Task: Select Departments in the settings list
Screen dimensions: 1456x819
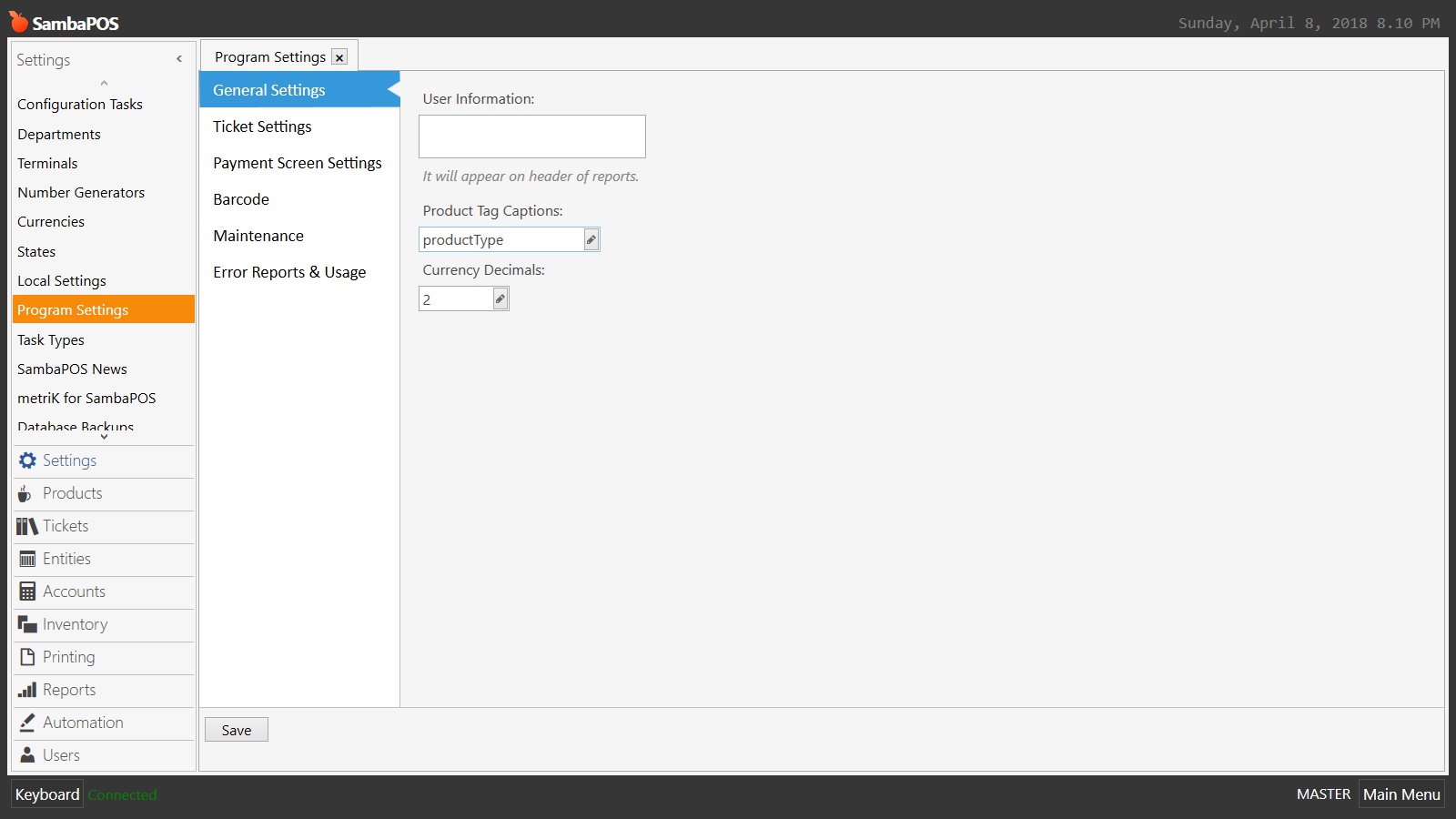Action: [104, 134]
